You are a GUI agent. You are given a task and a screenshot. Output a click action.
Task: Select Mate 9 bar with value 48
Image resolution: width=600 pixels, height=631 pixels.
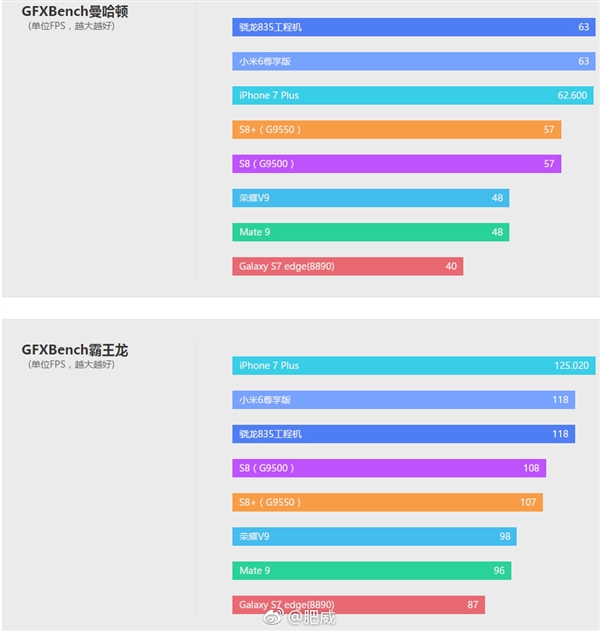click(x=370, y=232)
